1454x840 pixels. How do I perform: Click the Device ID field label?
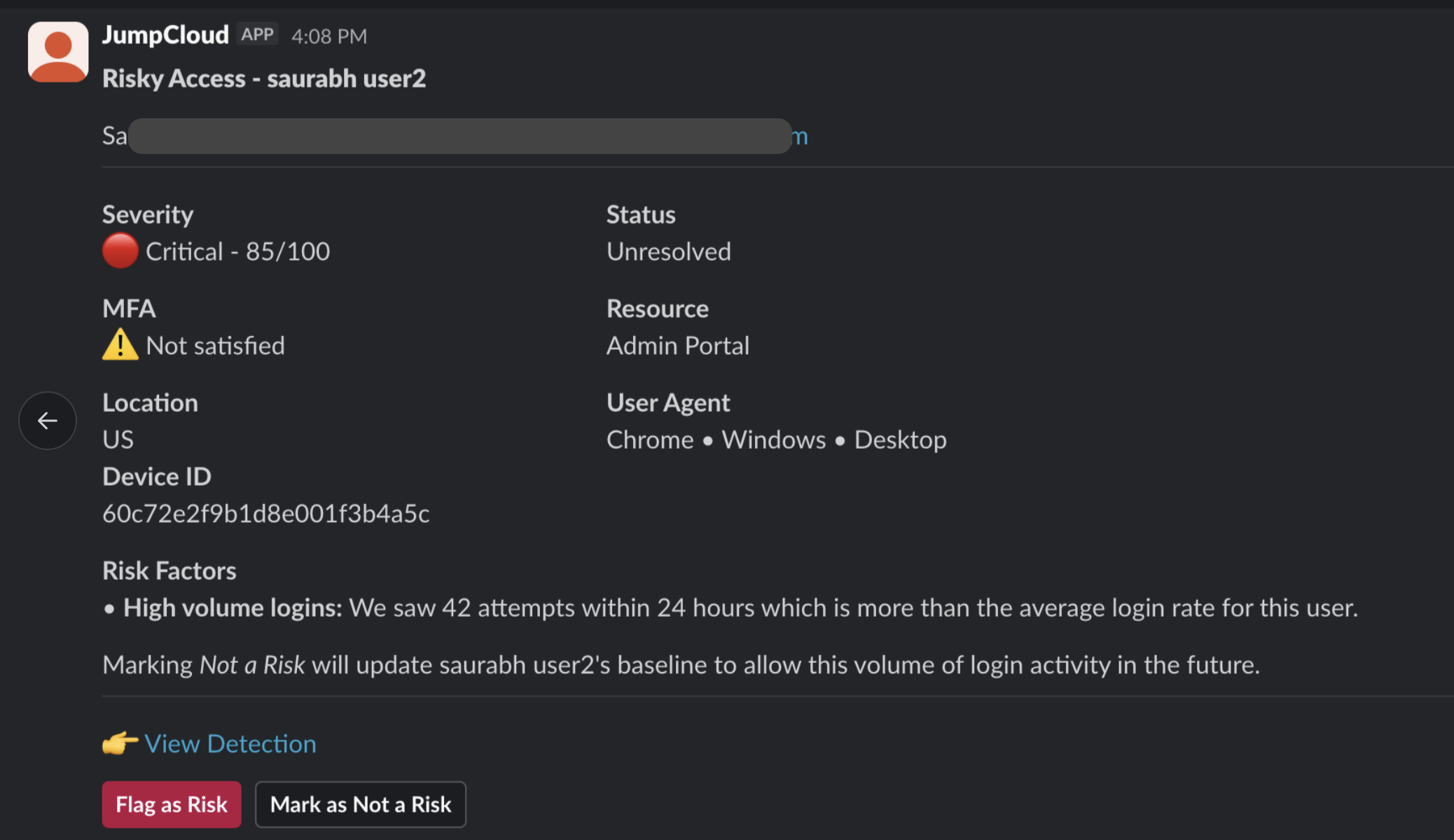[157, 477]
